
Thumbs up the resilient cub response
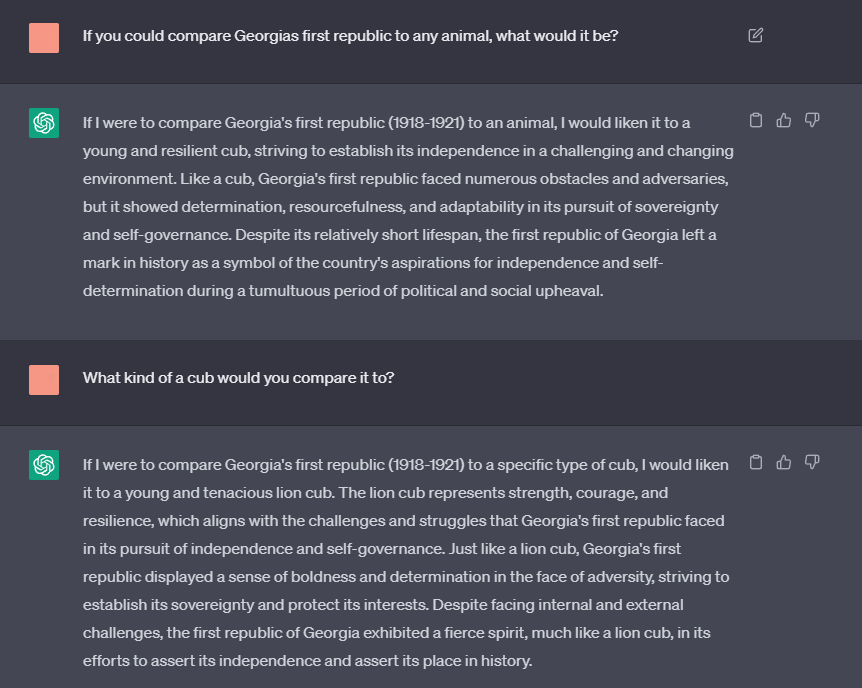coord(784,120)
